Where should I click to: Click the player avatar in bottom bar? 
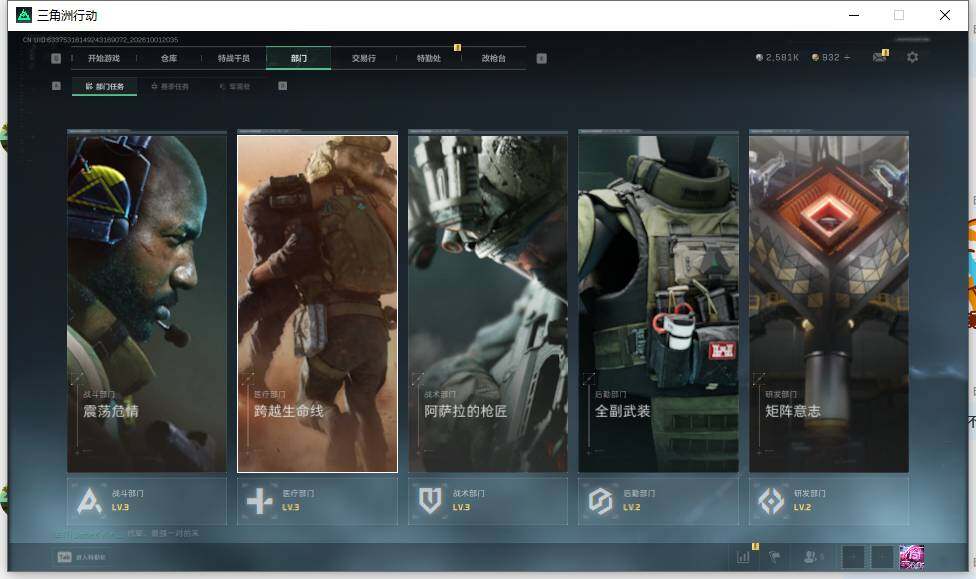(912, 557)
